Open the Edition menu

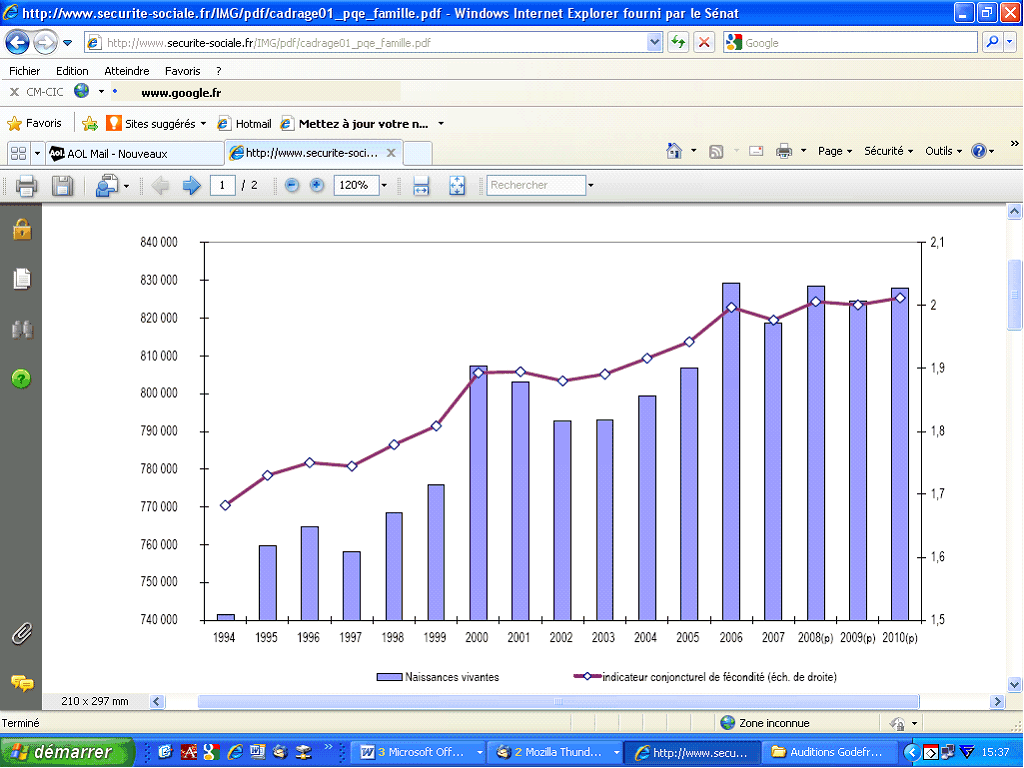click(x=72, y=71)
